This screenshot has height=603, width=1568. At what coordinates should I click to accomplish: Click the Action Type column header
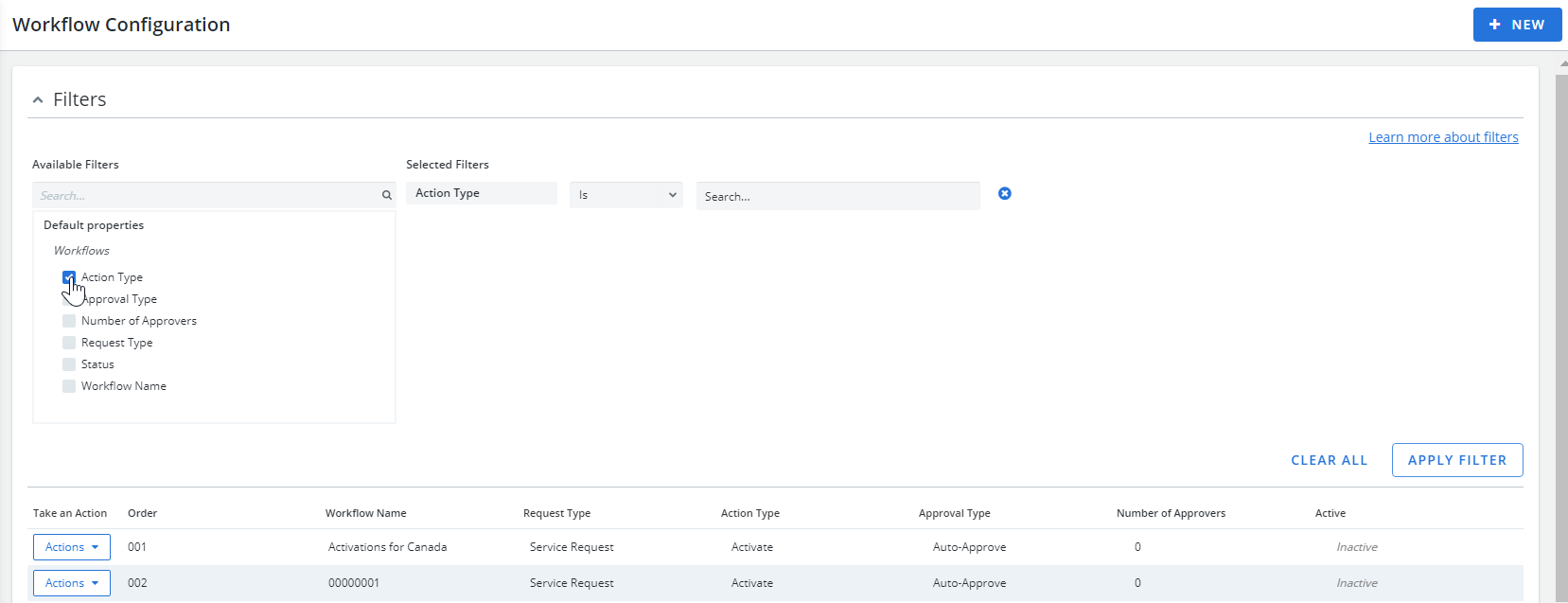pos(750,513)
